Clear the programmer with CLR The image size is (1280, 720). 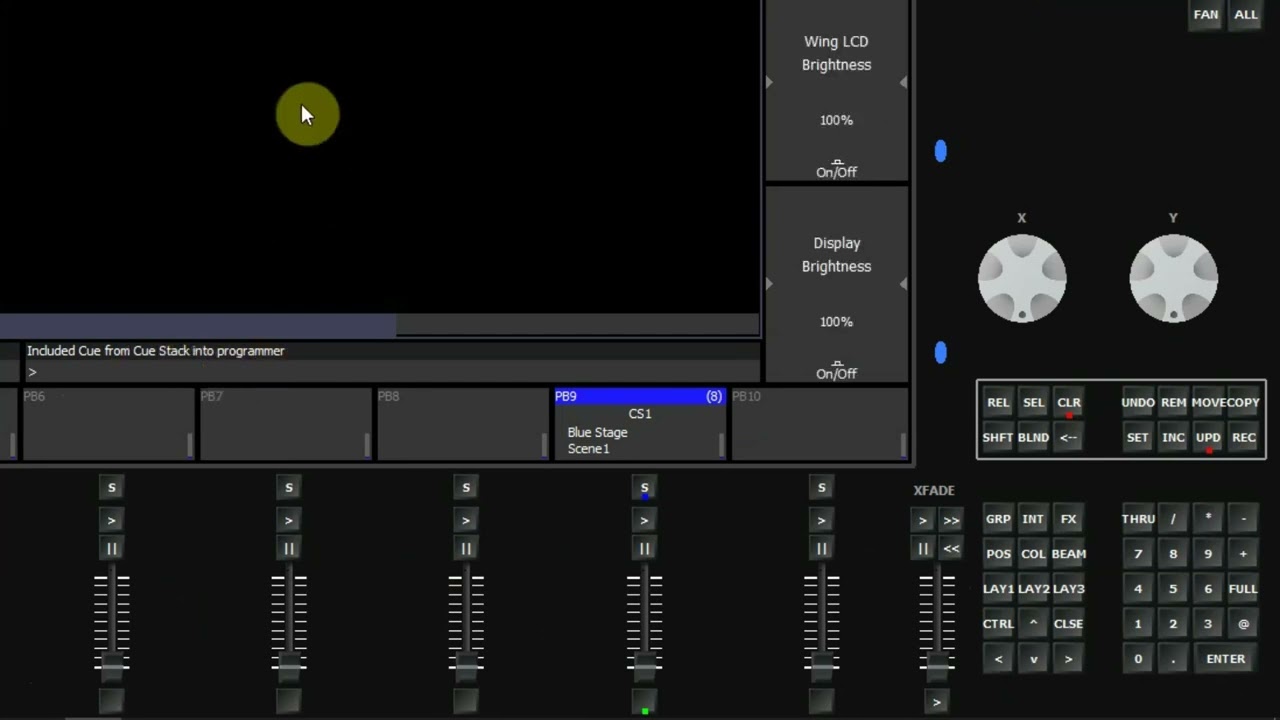pos(1069,403)
